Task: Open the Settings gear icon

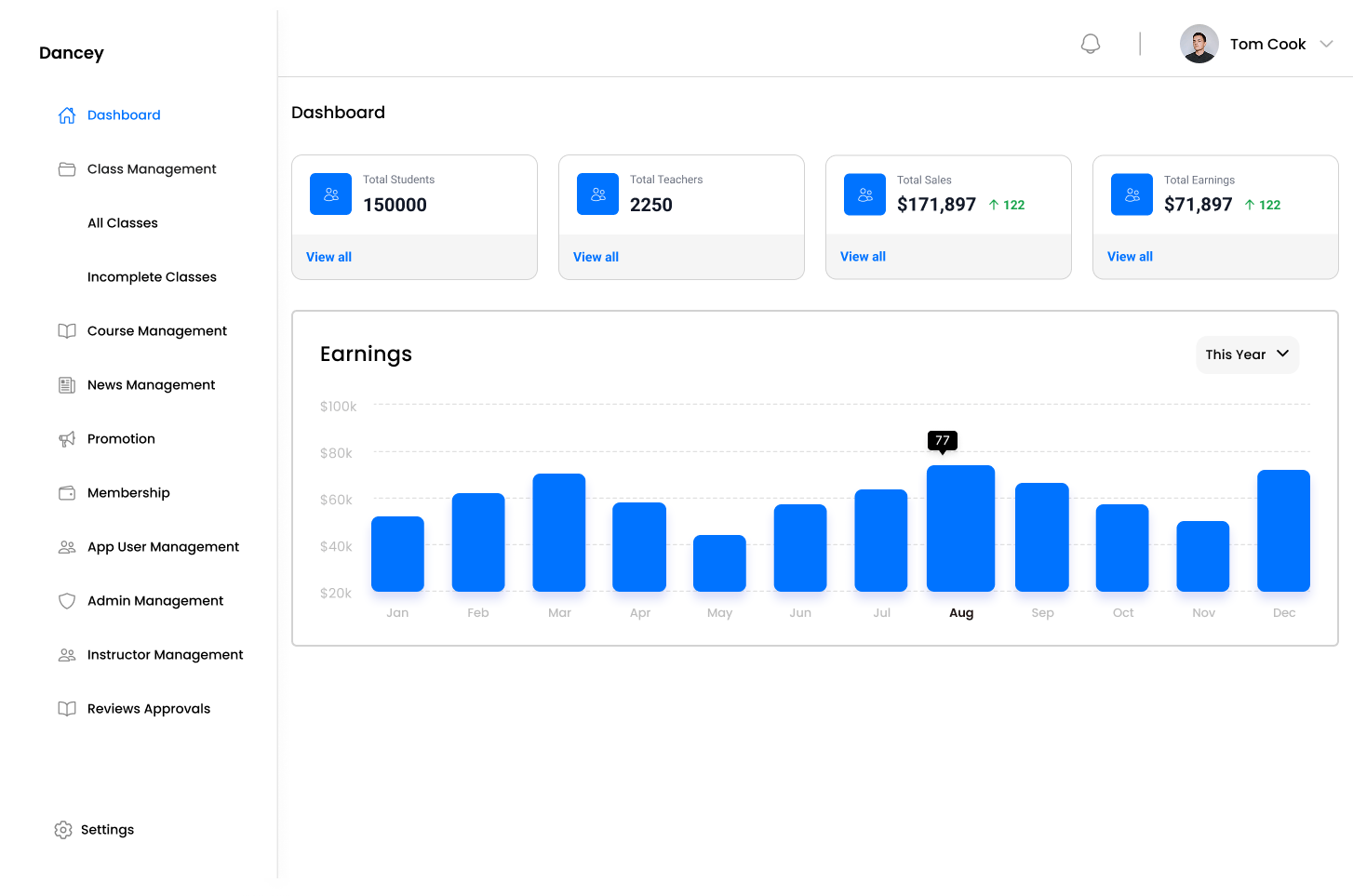Action: (62, 829)
